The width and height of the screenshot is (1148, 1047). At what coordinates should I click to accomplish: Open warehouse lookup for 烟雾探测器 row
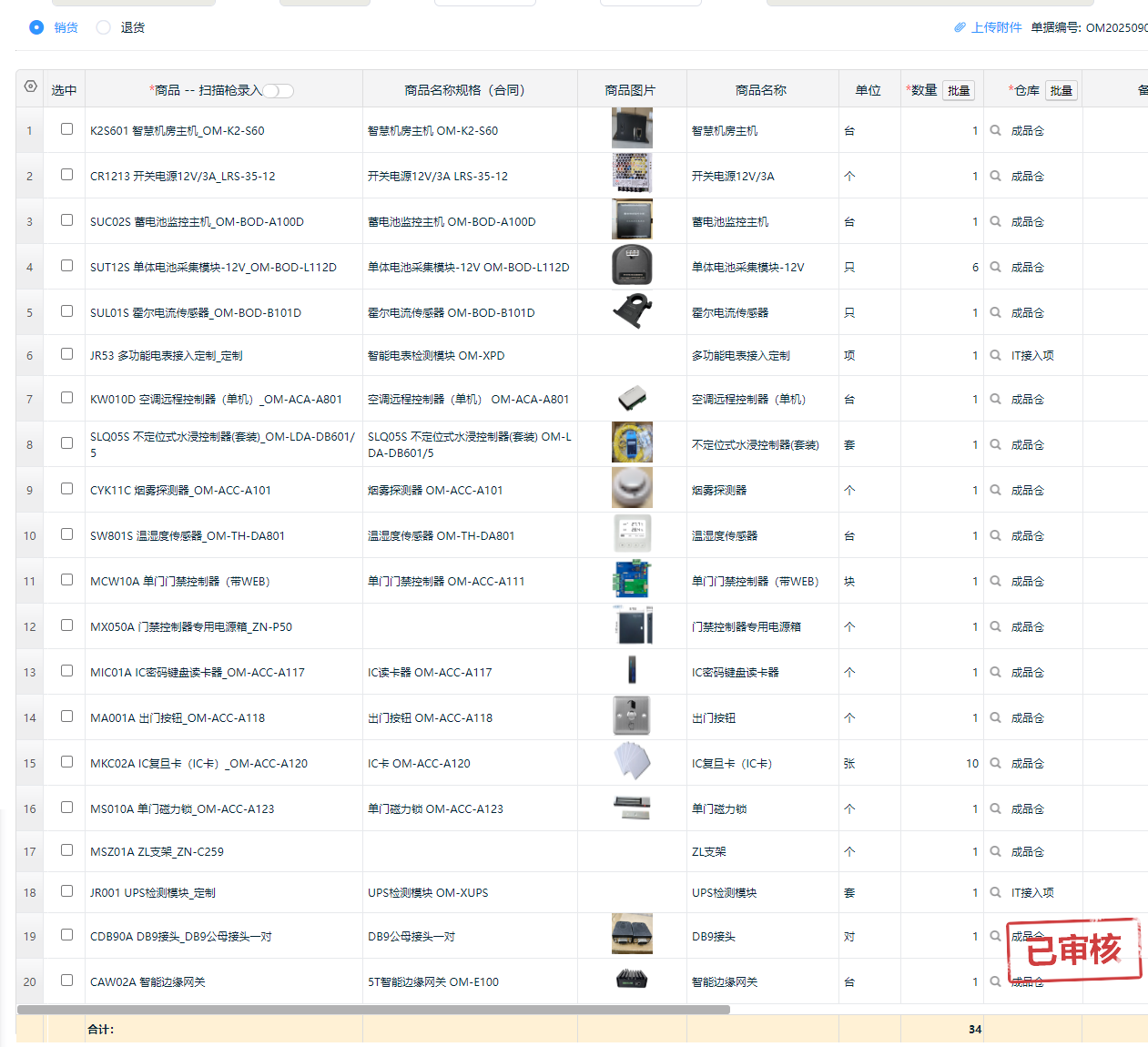click(995, 490)
